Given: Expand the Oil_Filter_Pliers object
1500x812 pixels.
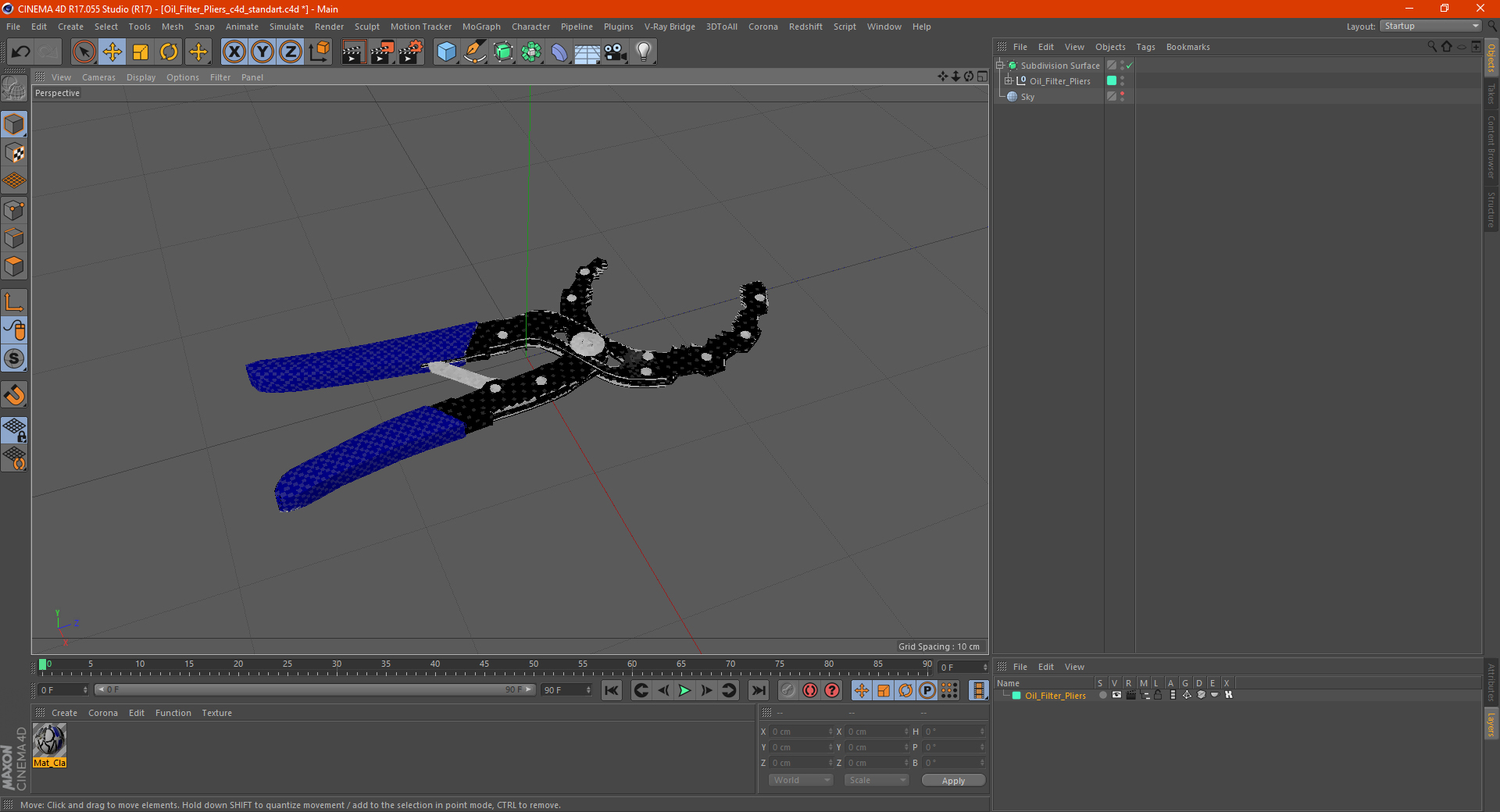Looking at the screenshot, I should point(1009,81).
